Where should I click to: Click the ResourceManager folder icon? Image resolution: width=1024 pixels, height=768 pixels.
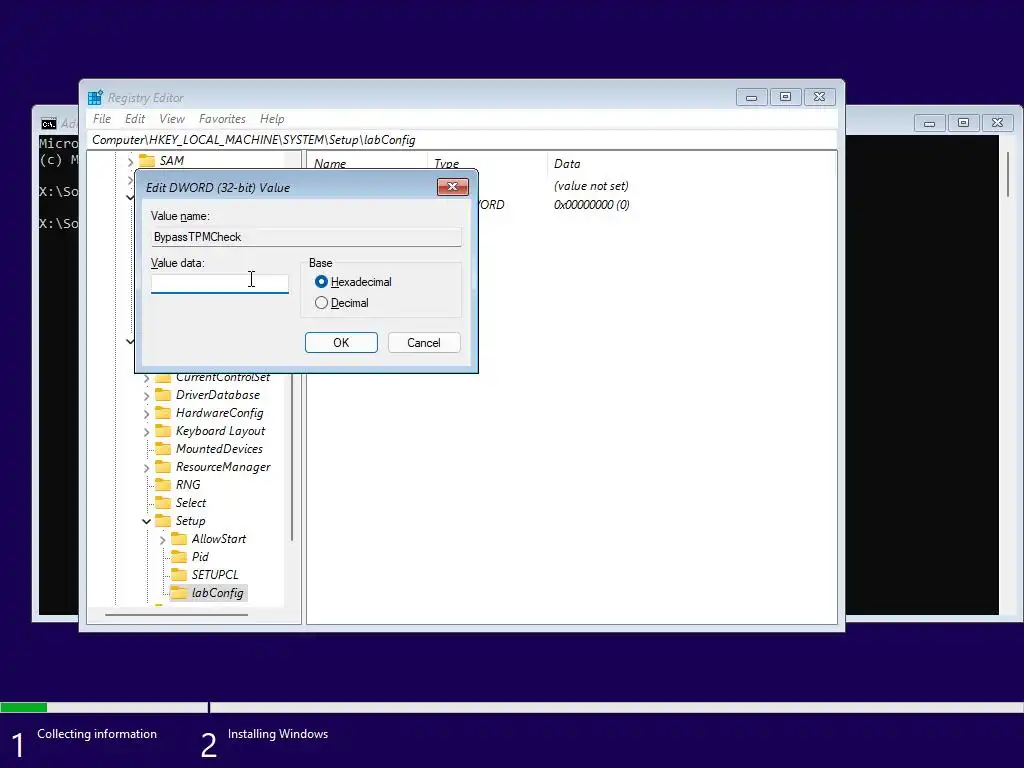pyautogui.click(x=163, y=467)
